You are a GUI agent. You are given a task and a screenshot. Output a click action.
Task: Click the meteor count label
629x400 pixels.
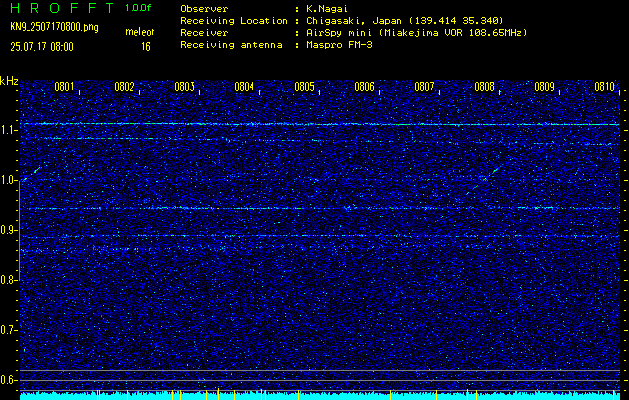[x=140, y=33]
